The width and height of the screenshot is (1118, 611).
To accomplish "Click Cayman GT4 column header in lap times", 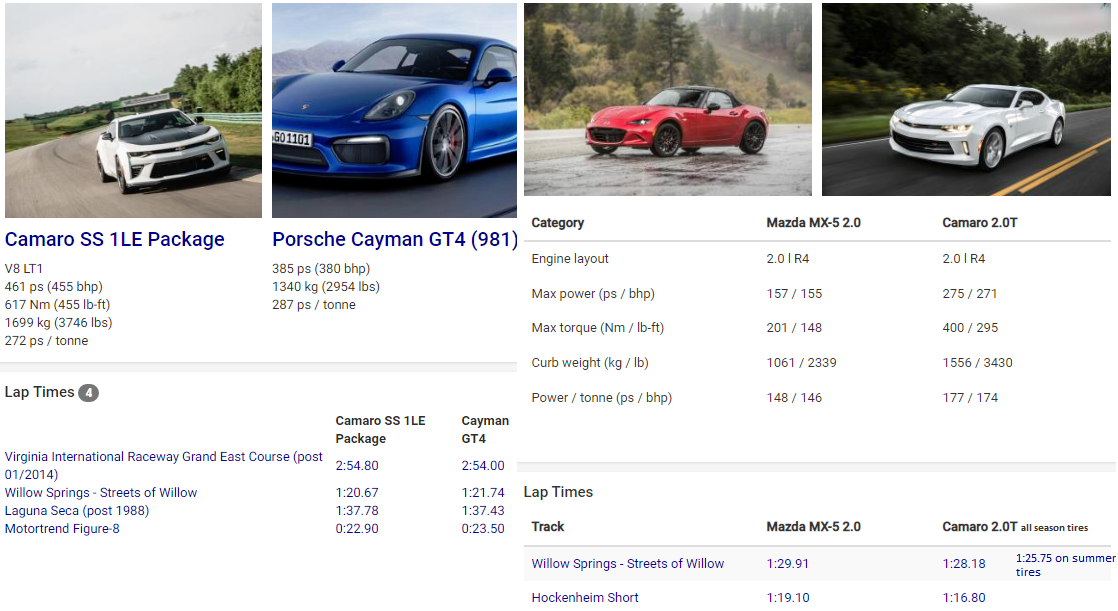I will click(x=485, y=430).
